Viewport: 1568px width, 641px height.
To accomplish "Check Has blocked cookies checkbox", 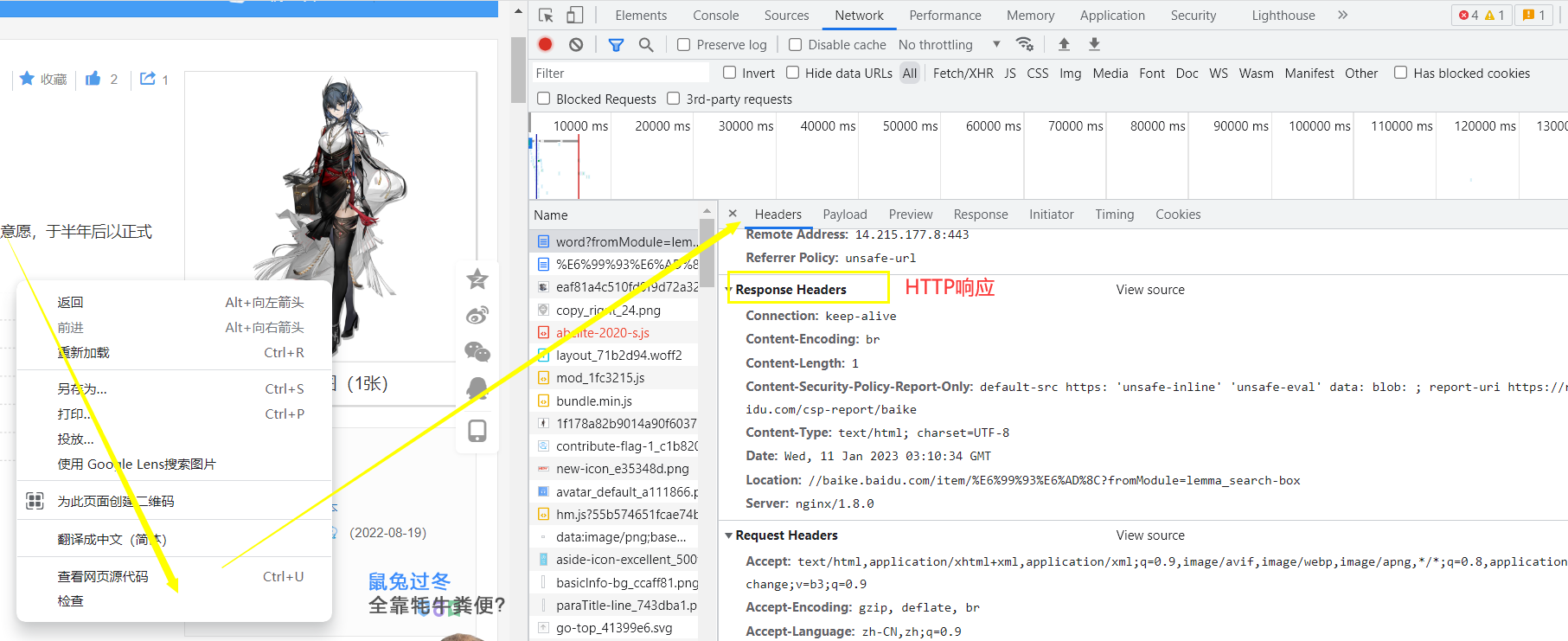I will (1400, 73).
